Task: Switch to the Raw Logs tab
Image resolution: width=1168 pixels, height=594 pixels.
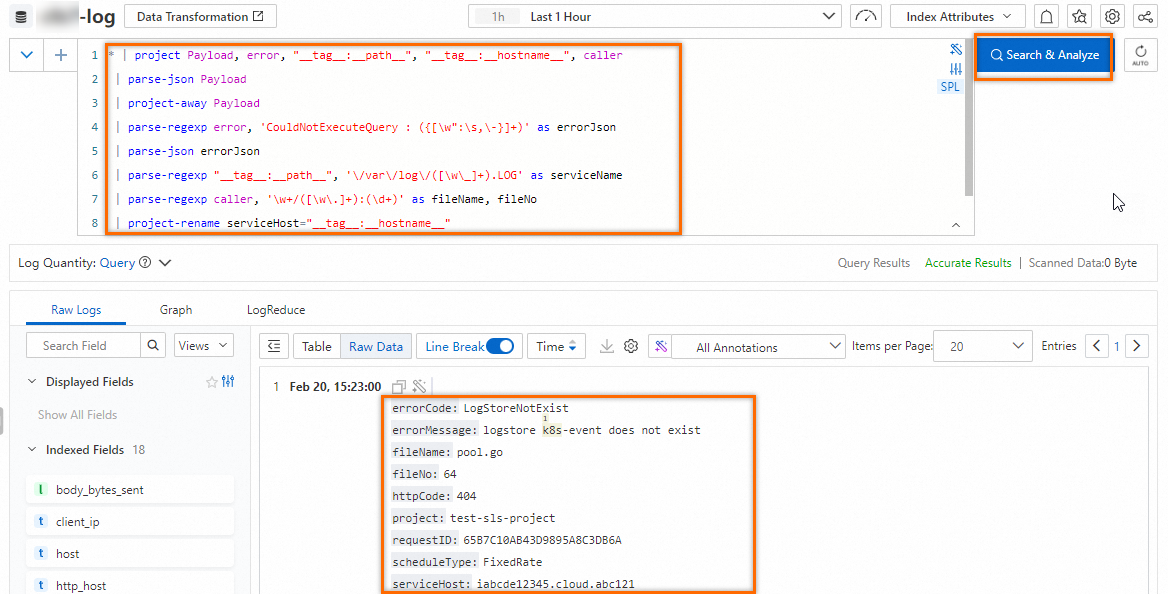Action: click(x=76, y=310)
